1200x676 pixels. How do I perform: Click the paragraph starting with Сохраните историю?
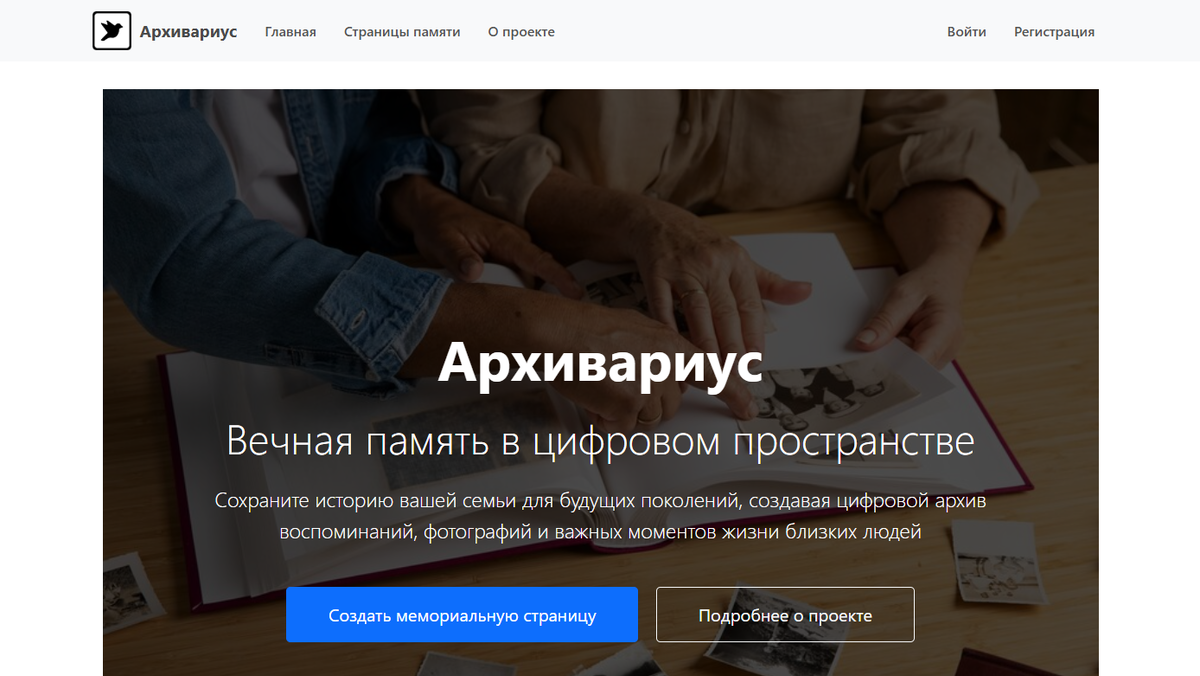[600, 516]
